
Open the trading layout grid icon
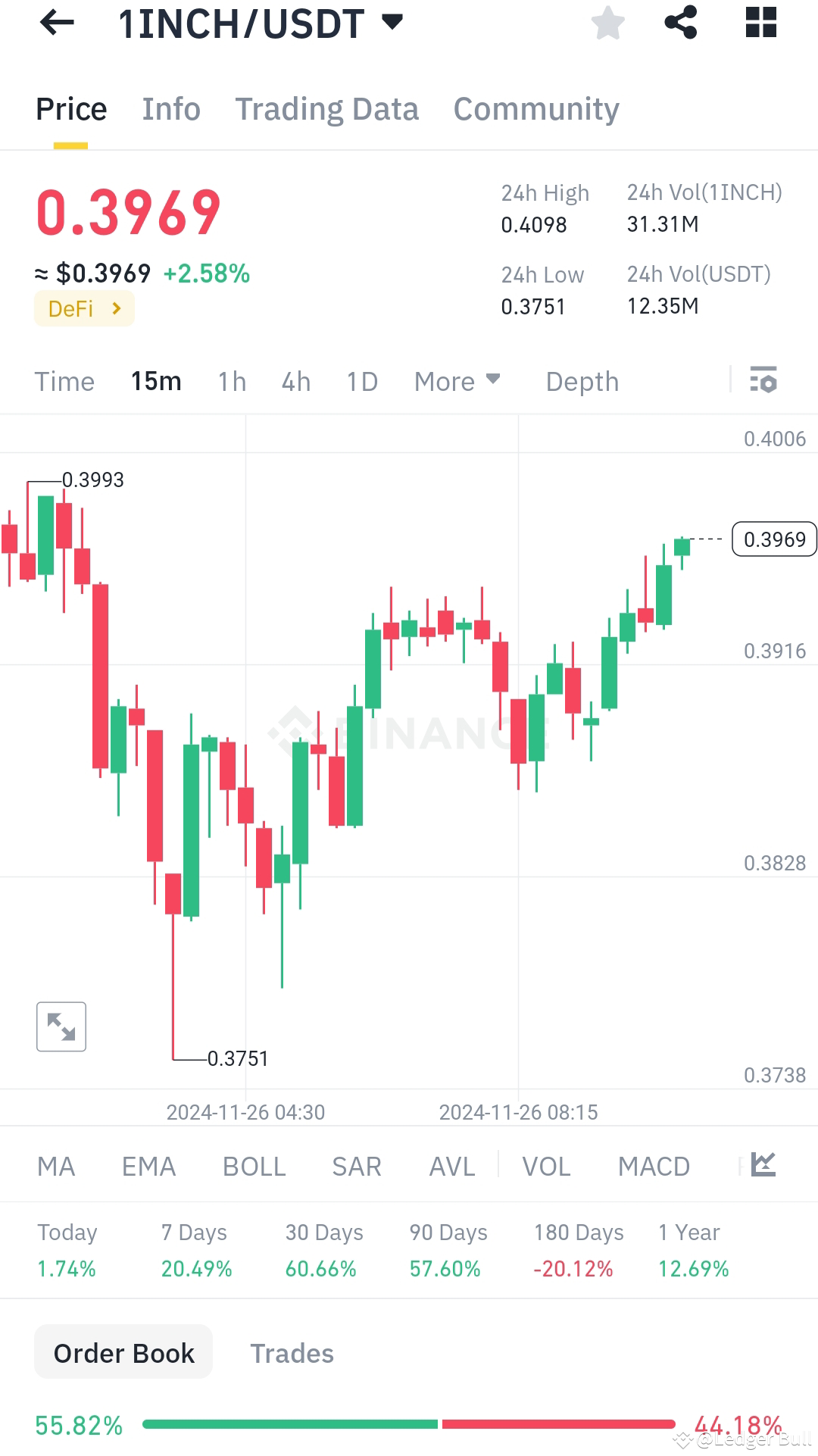(x=760, y=23)
